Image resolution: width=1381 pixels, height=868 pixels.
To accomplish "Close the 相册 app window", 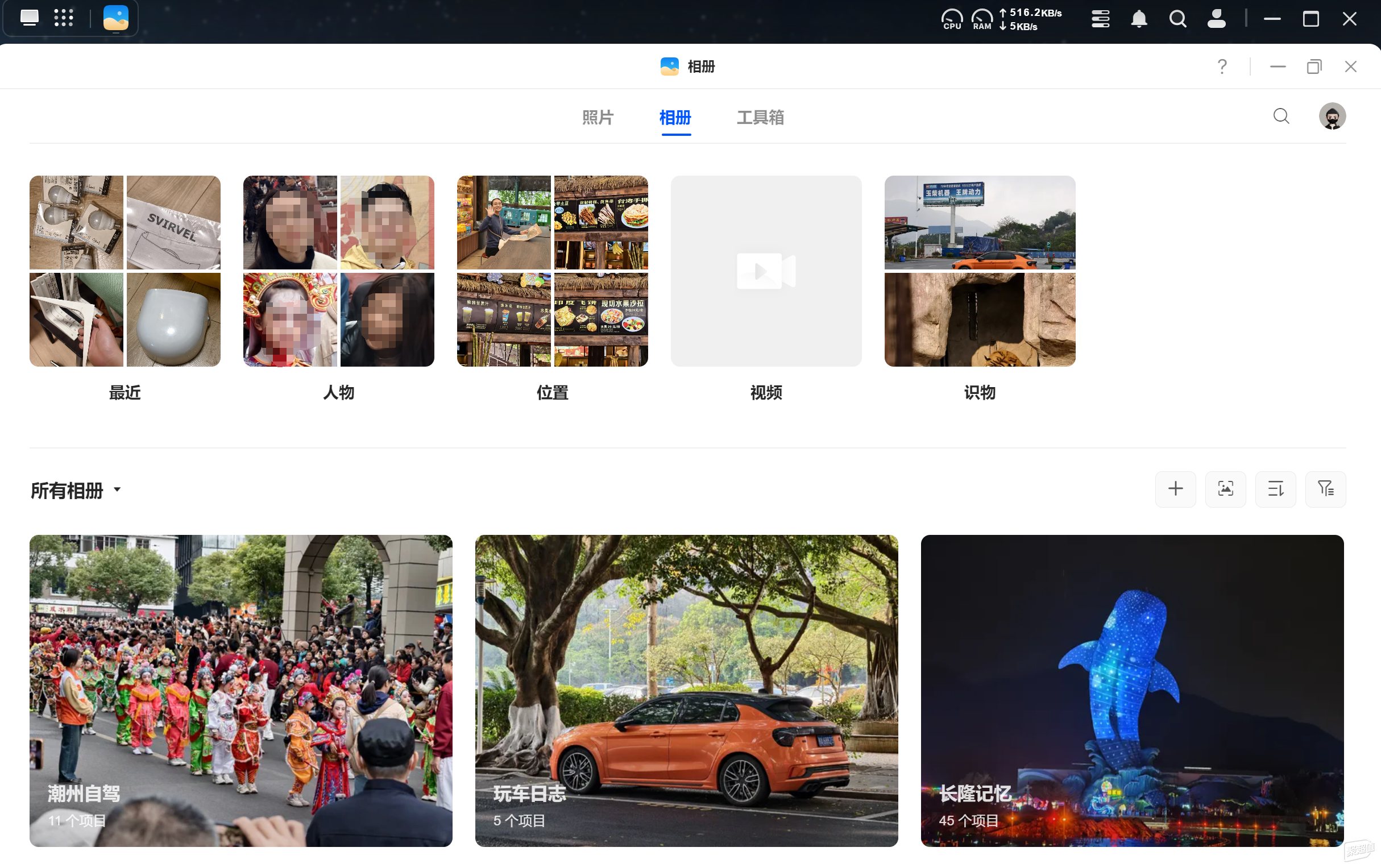I will (x=1351, y=67).
